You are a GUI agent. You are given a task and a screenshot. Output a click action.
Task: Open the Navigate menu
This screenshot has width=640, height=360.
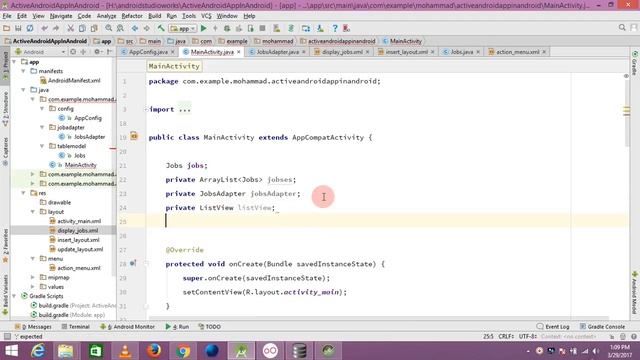point(61,16)
